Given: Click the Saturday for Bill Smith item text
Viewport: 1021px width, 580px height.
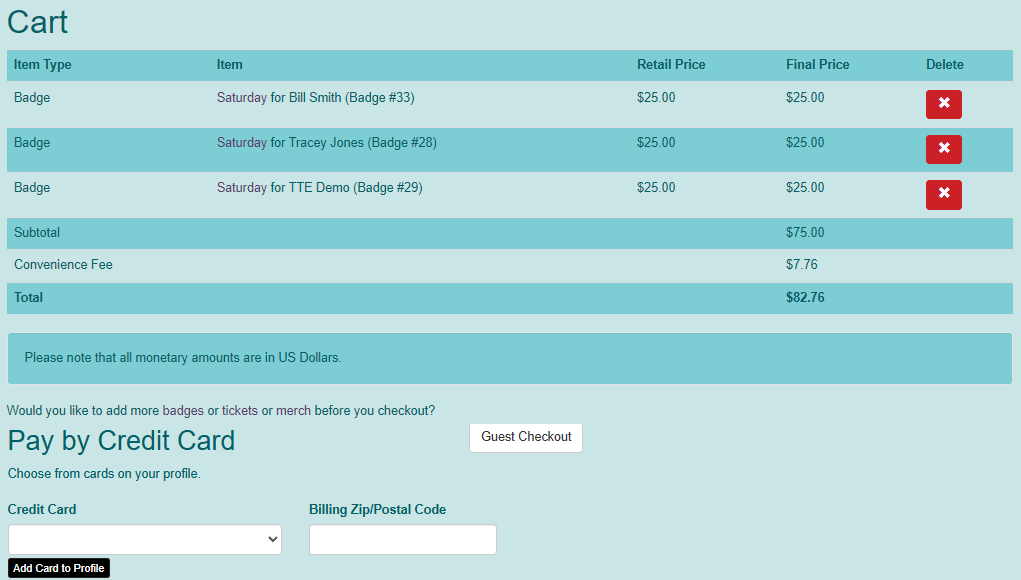Looking at the screenshot, I should coord(315,97).
